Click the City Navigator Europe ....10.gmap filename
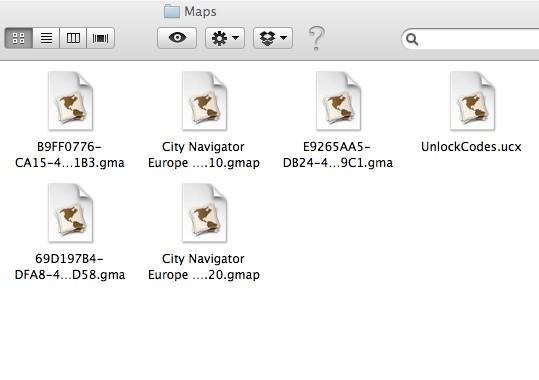The image size is (539, 380). pyautogui.click(x=204, y=155)
